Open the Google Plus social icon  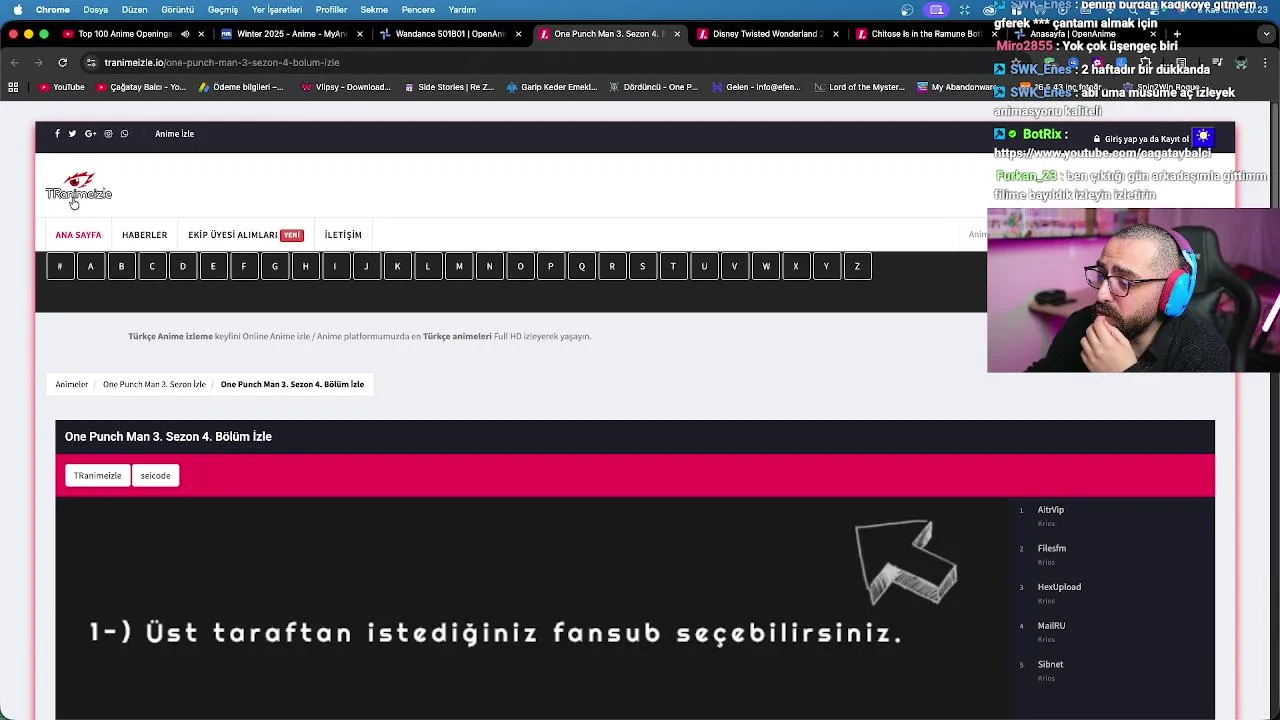[90, 134]
